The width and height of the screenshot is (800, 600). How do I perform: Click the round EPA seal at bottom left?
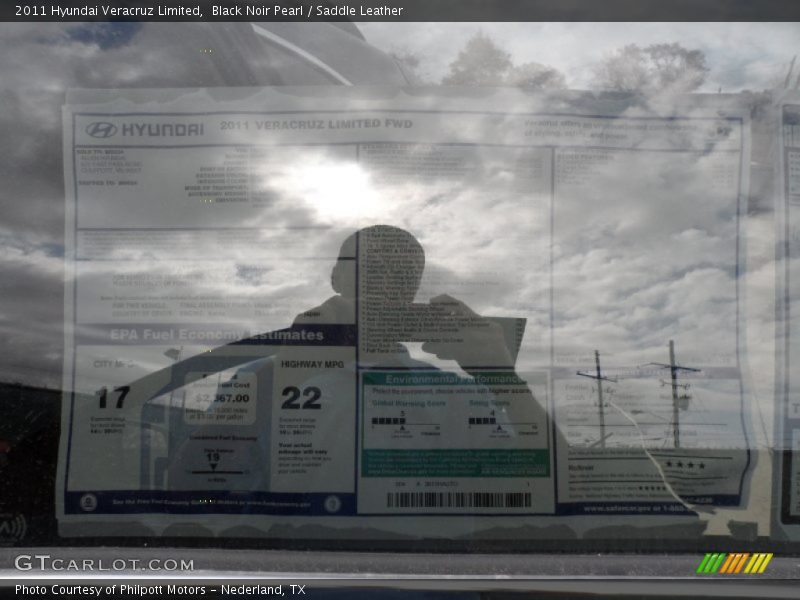89,503
